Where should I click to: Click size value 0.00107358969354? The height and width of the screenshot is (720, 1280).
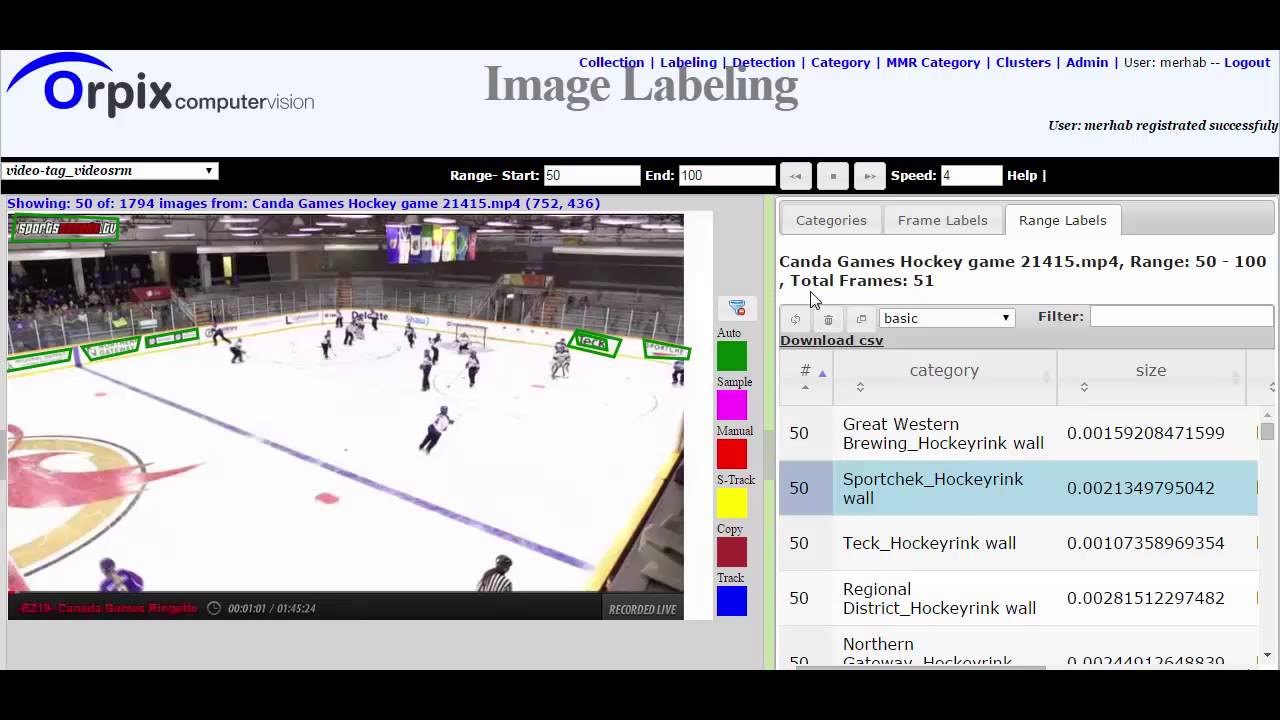click(x=1145, y=543)
